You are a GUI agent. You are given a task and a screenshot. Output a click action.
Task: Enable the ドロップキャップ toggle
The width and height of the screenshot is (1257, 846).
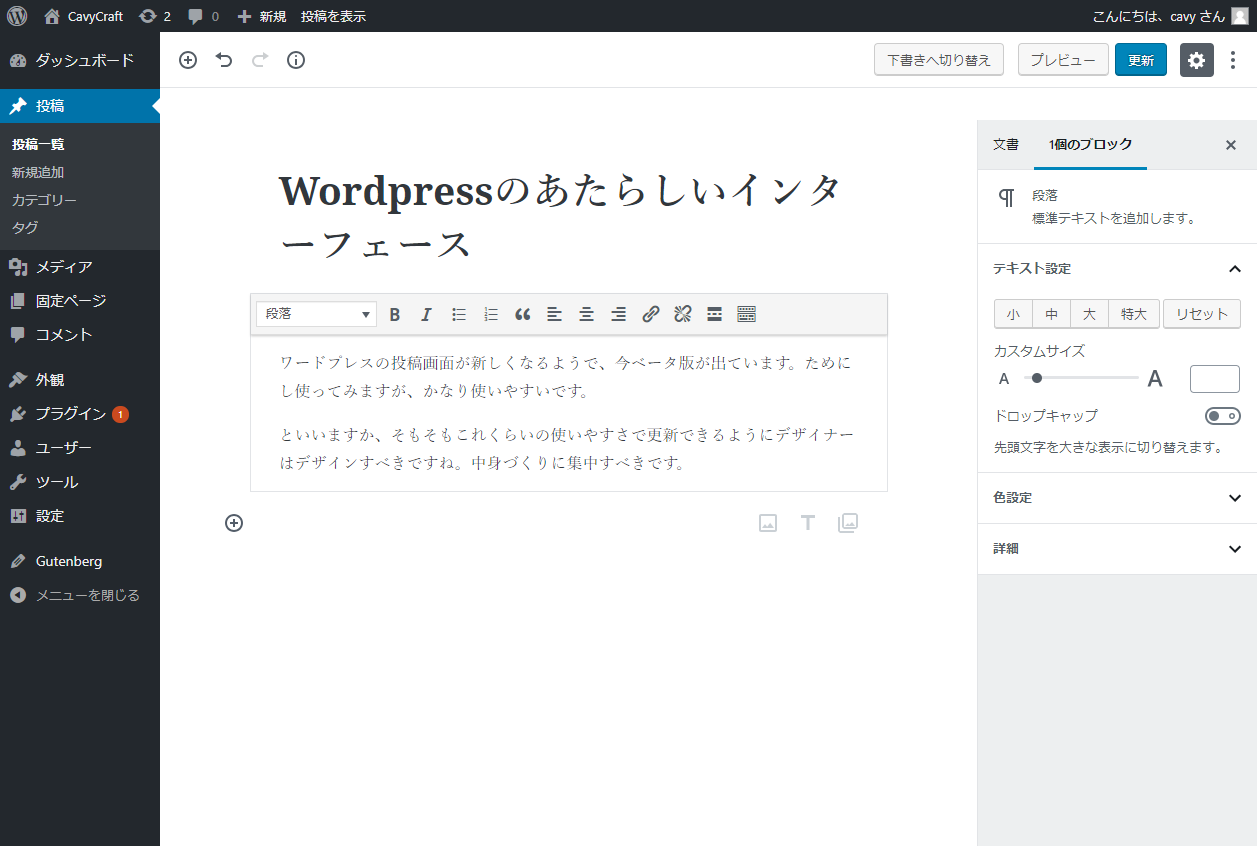tap(1223, 416)
